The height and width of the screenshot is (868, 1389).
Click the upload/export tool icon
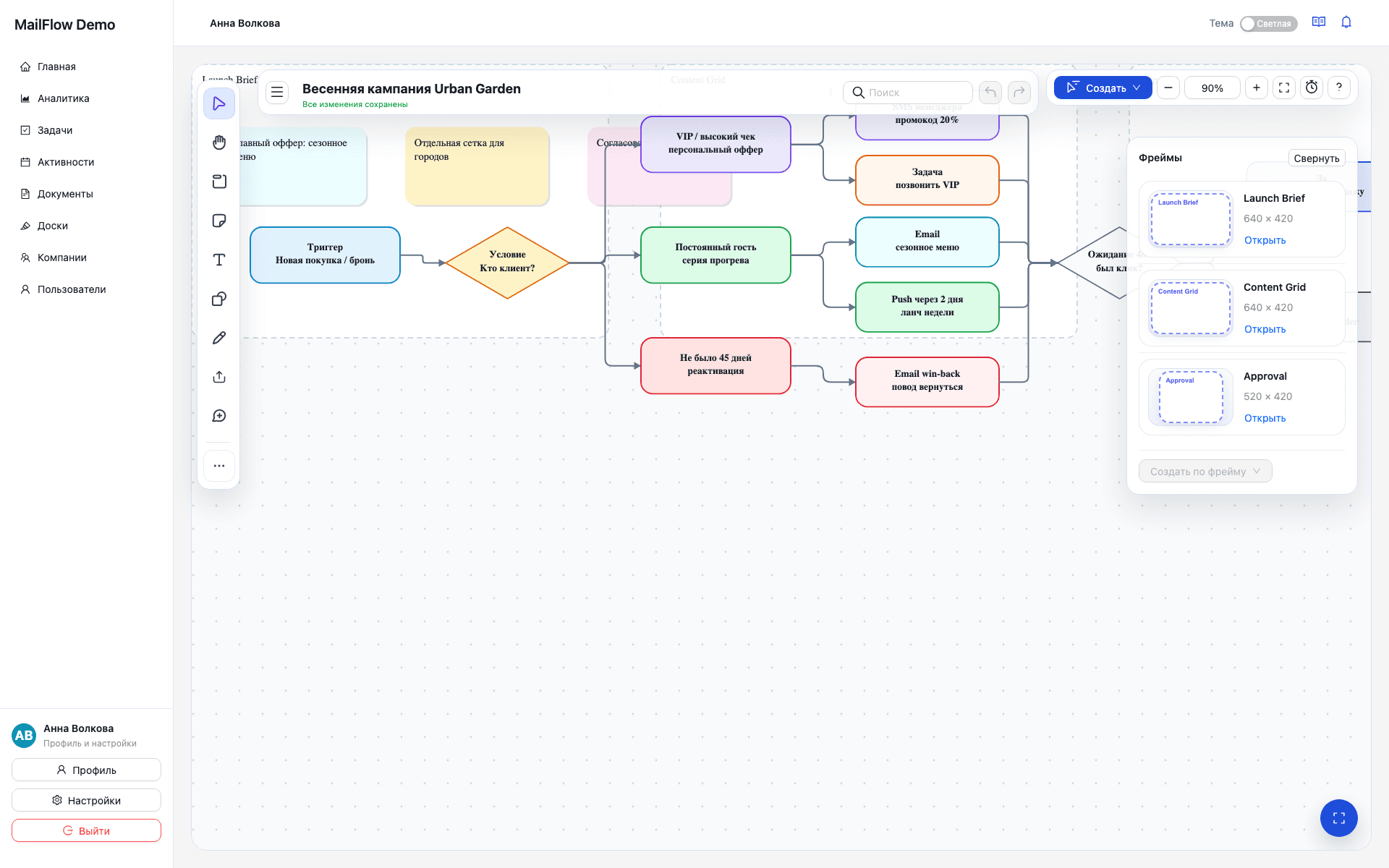[219, 377]
